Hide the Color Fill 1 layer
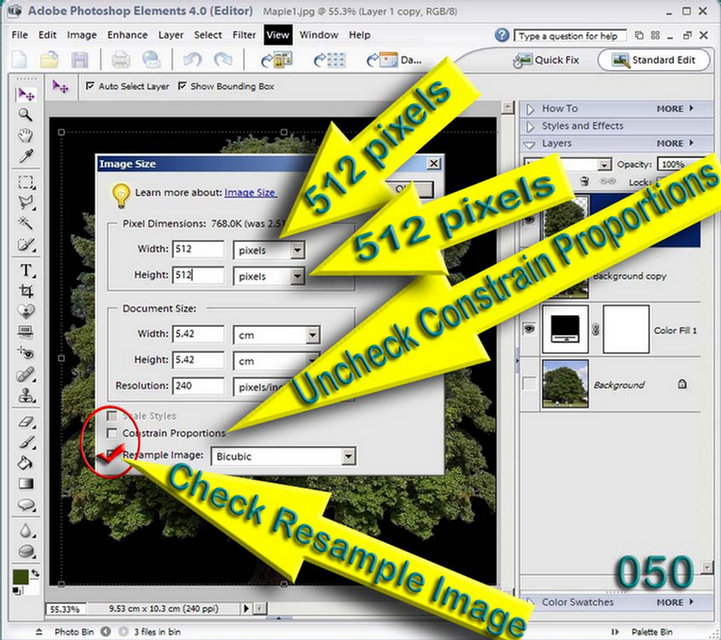This screenshot has width=721, height=640. coord(529,329)
